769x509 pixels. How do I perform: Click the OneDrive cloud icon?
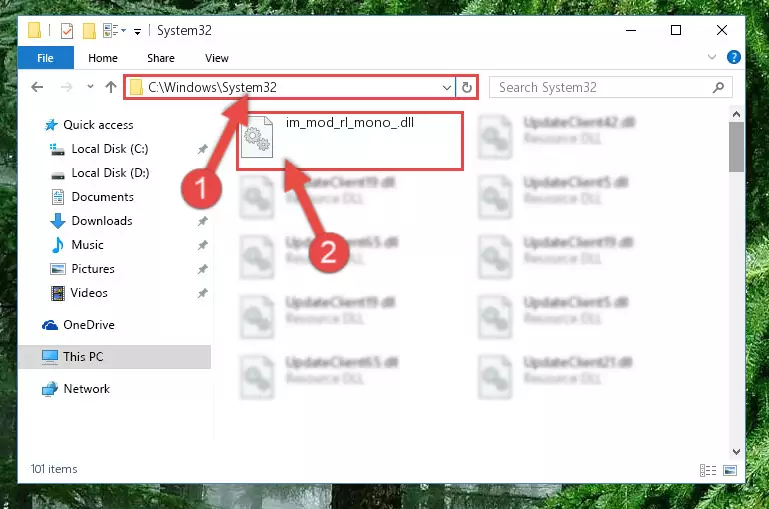(50, 325)
